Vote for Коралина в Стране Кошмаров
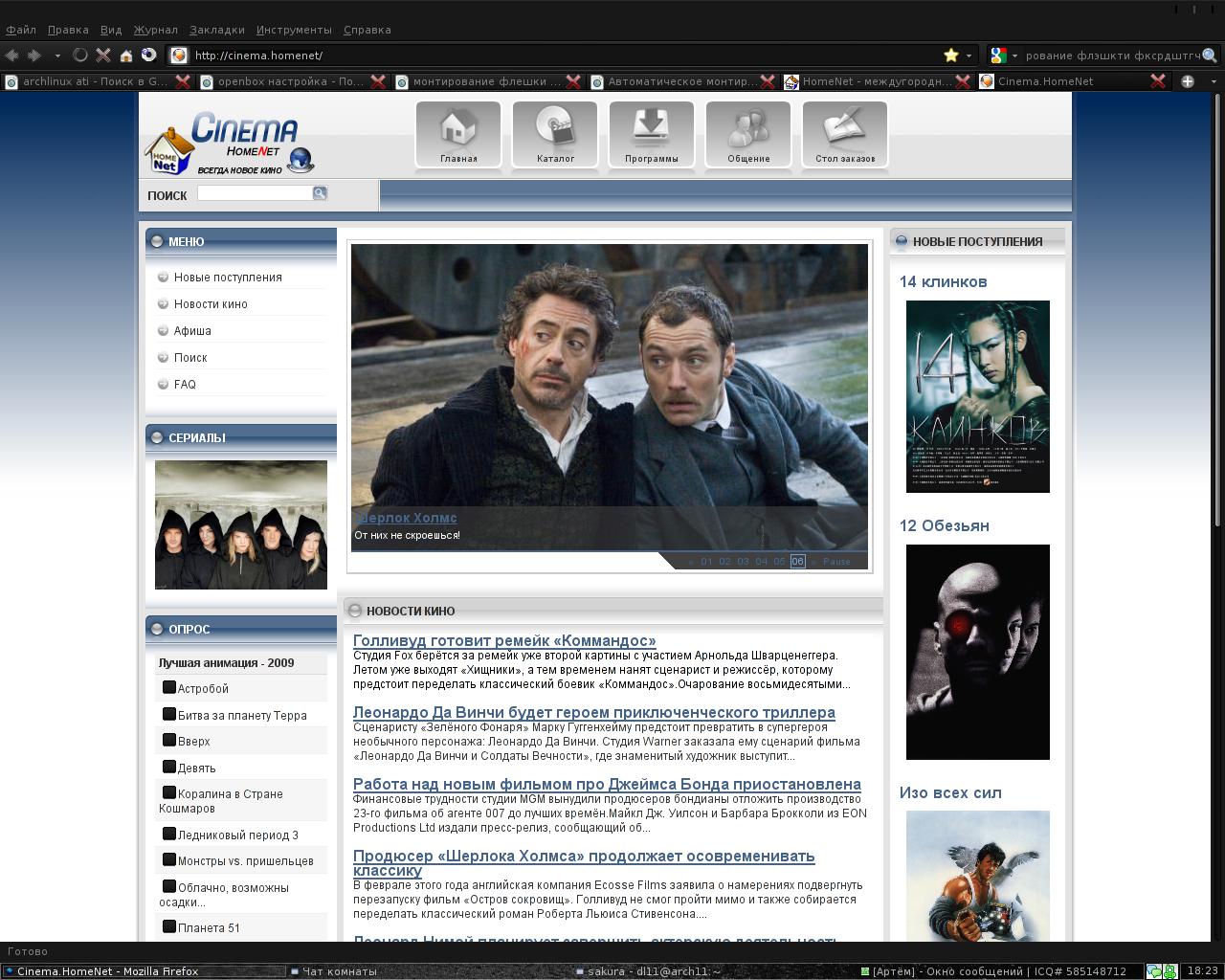This screenshot has height=980, width=1225. pos(169,792)
